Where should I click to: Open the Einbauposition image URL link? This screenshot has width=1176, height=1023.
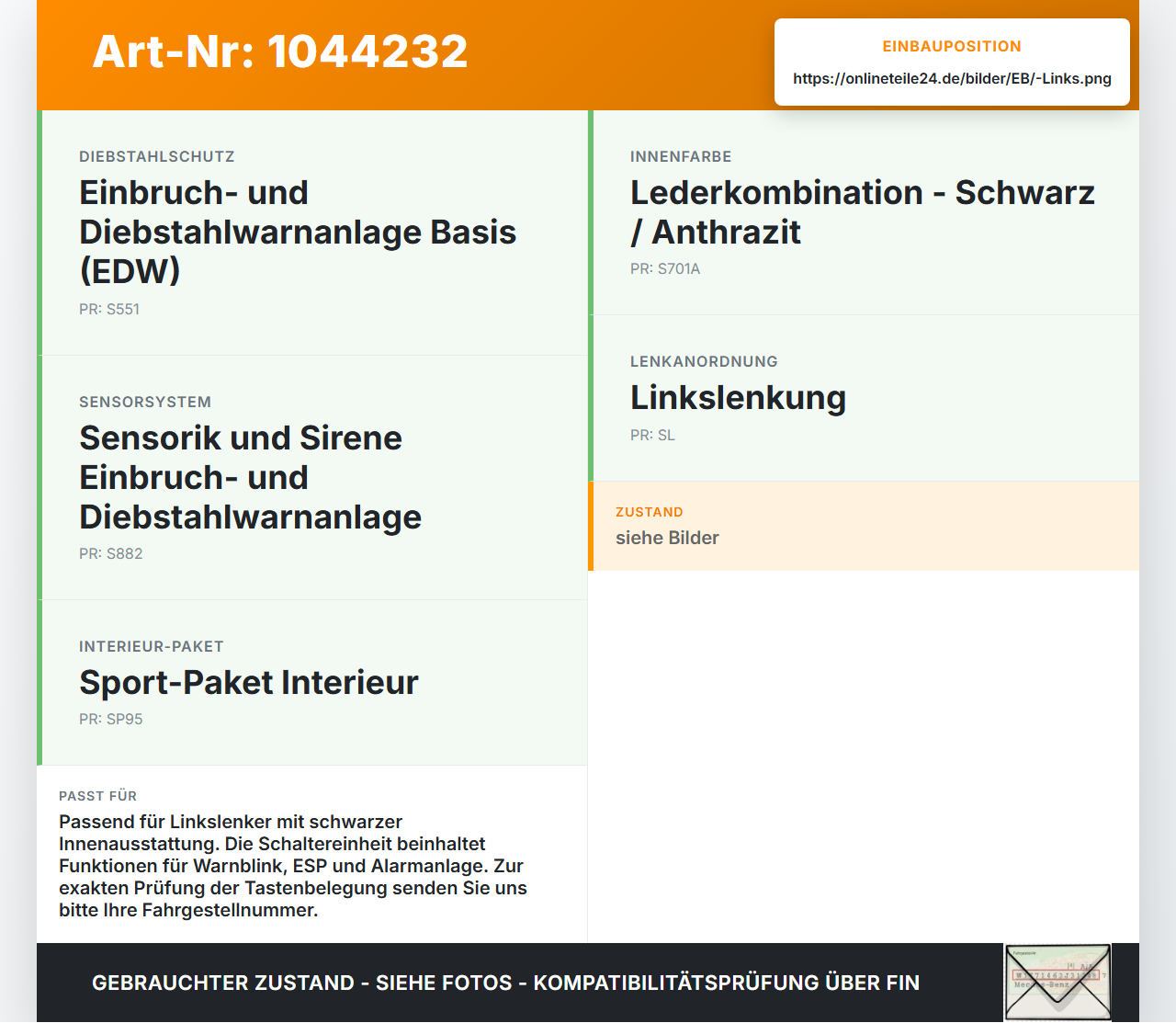tap(952, 79)
